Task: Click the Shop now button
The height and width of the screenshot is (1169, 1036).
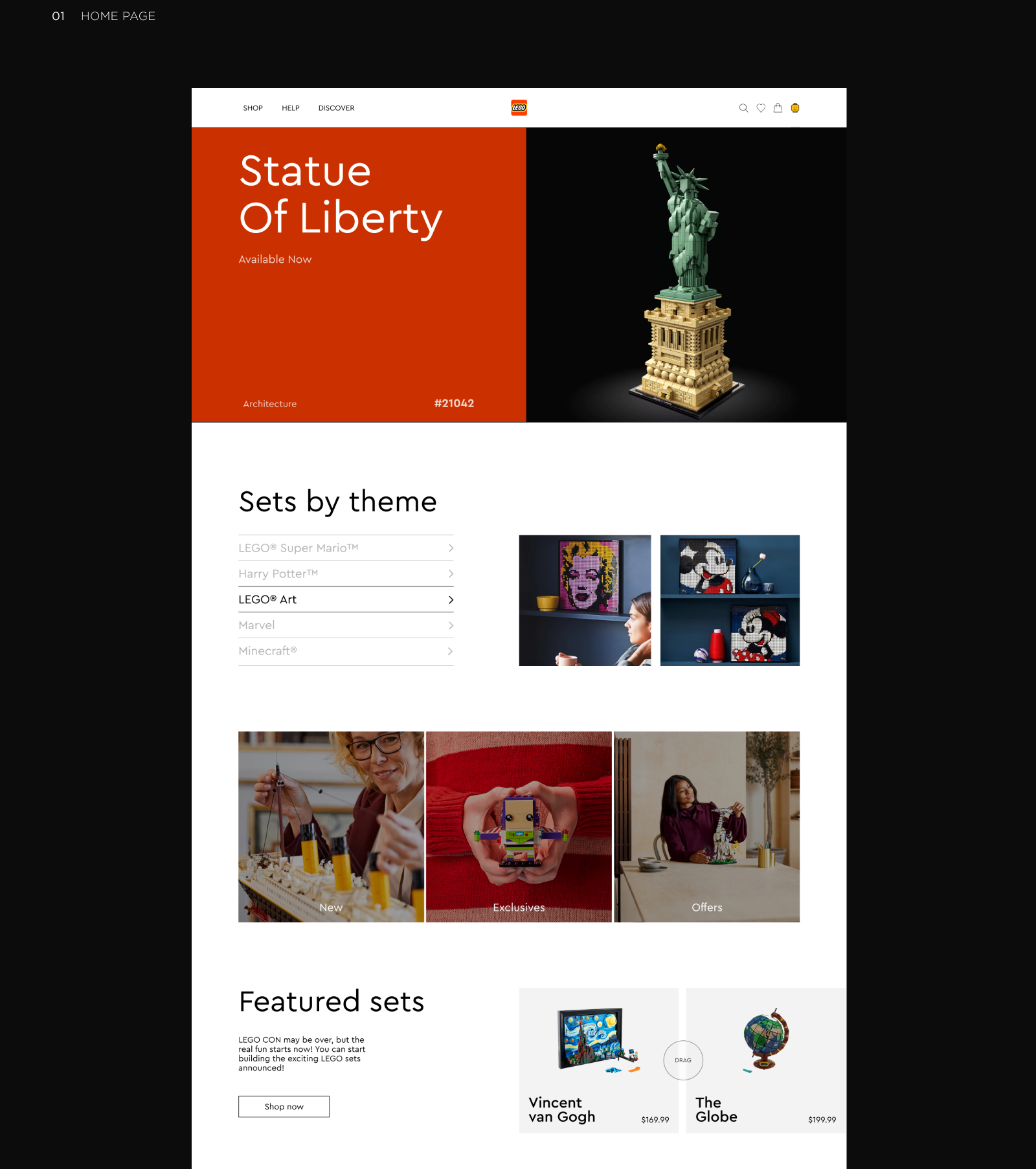Action: (x=284, y=1106)
